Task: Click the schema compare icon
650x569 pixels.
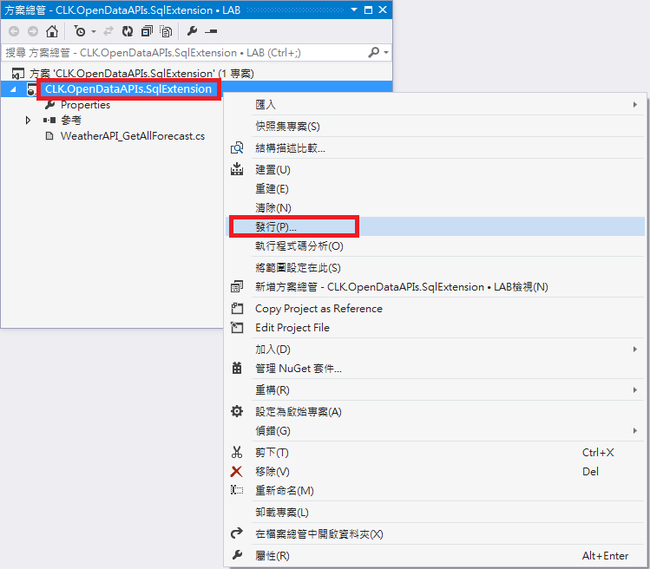Action: (x=237, y=148)
